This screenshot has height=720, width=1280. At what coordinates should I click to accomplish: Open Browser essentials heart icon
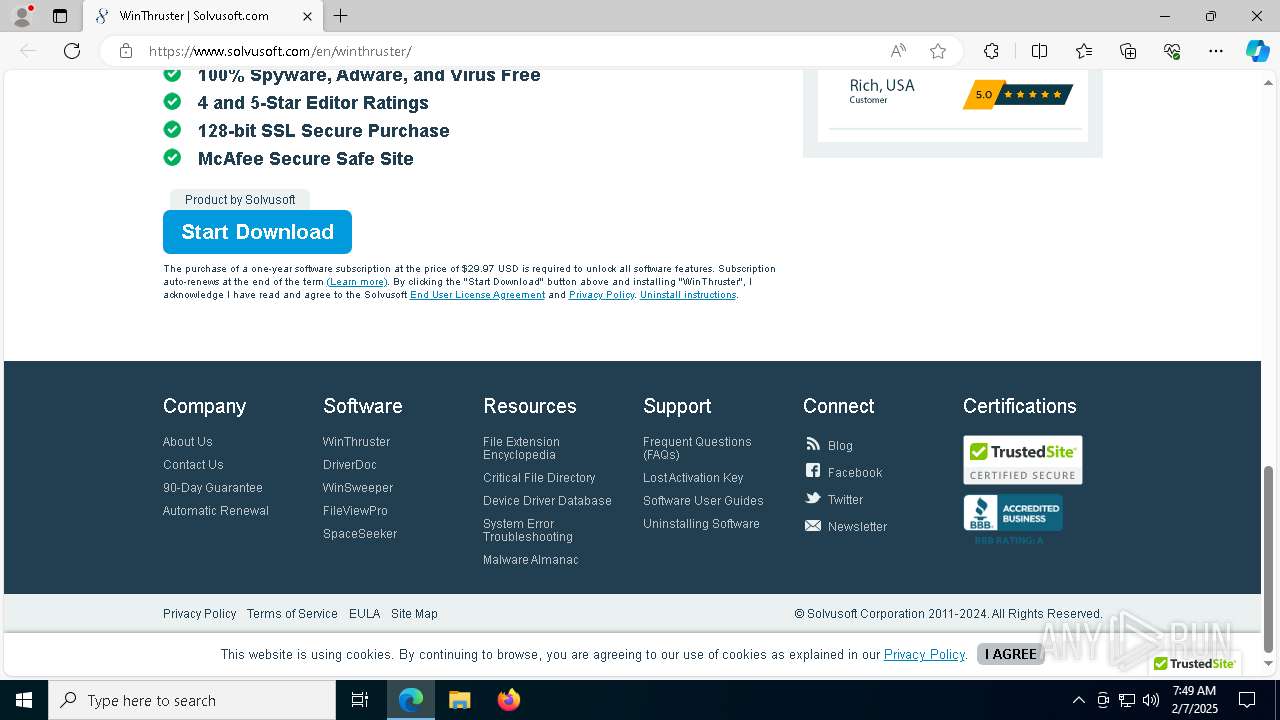pos(1172,51)
